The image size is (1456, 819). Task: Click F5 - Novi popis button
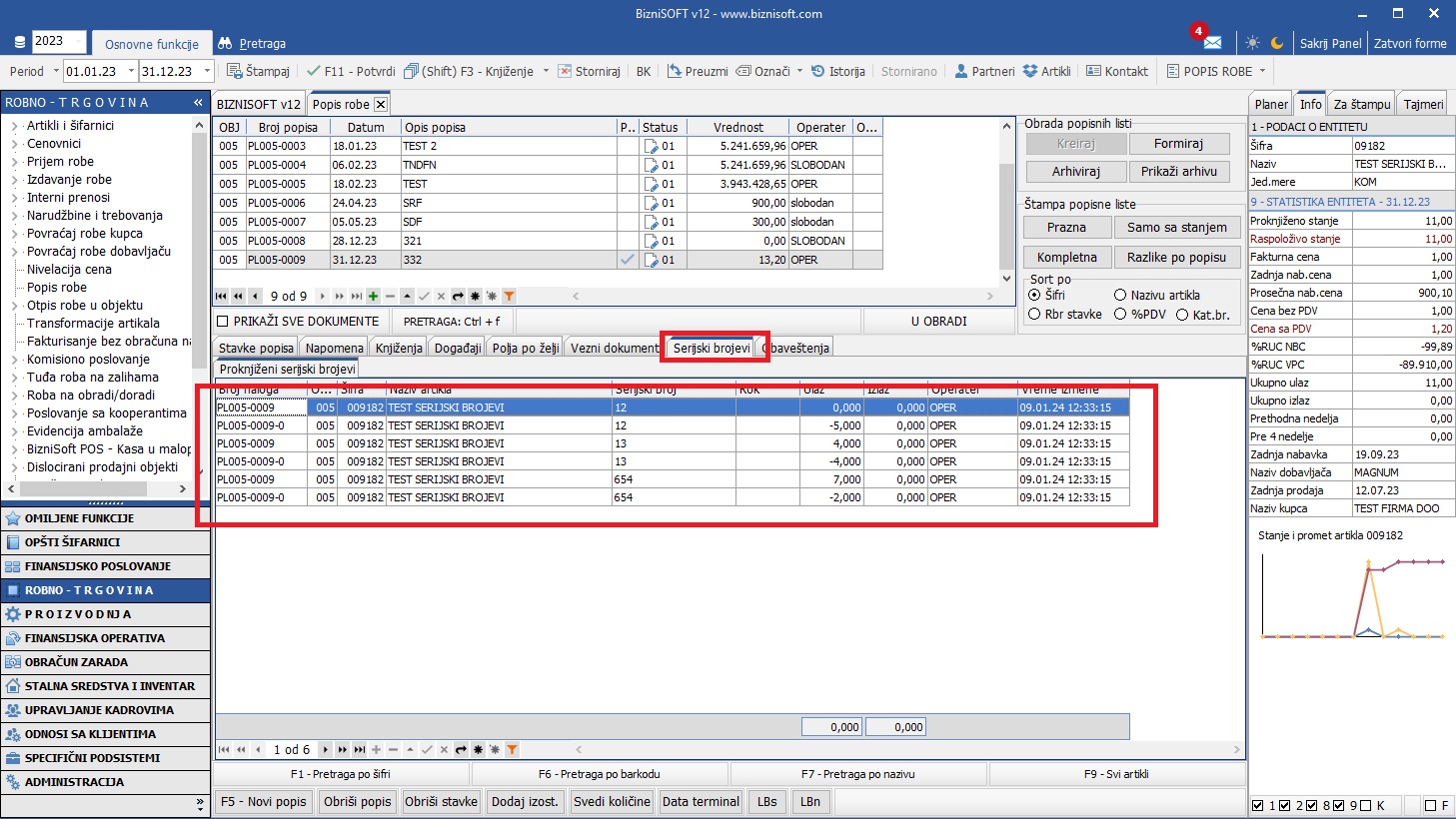[263, 801]
